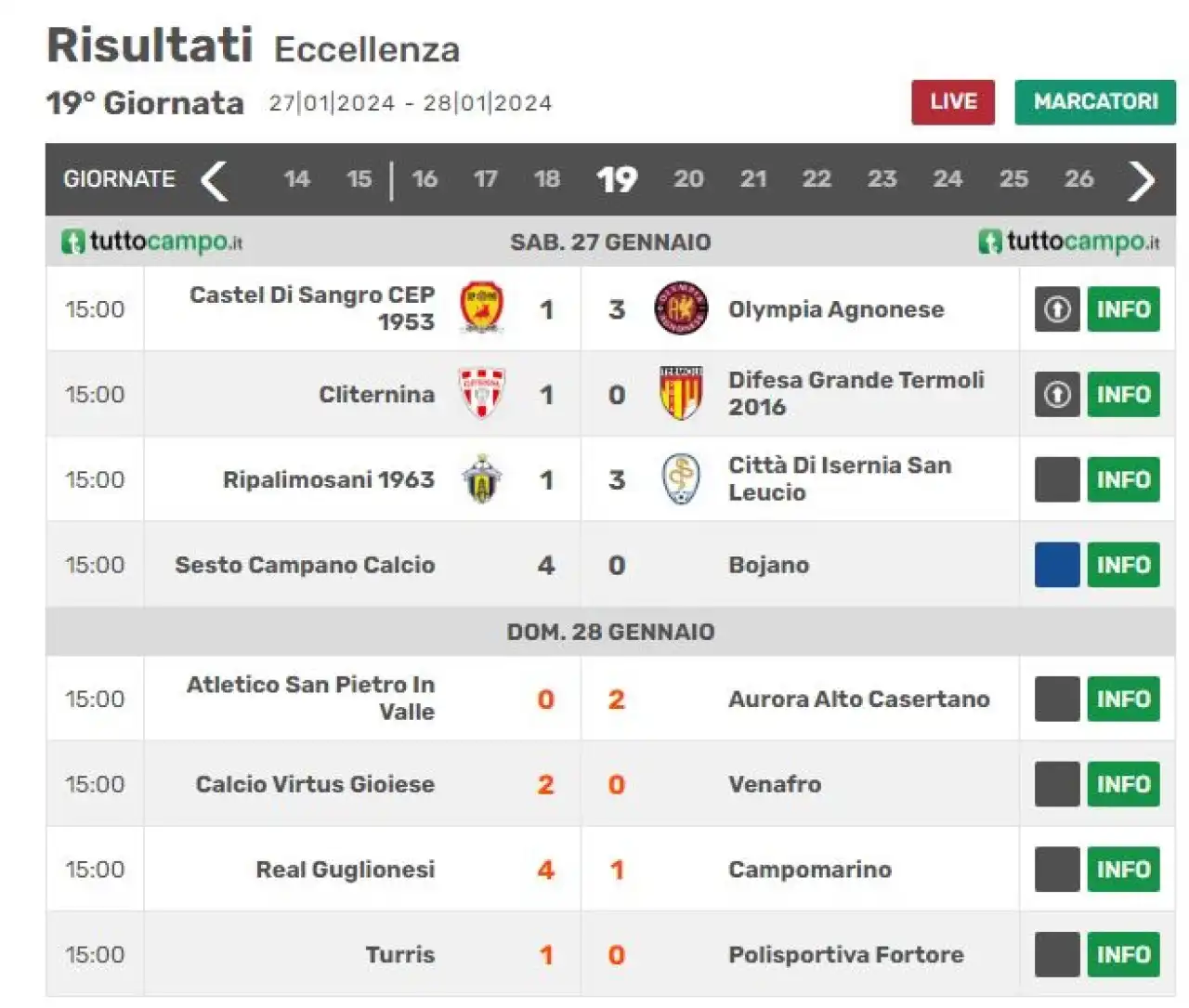Image resolution: width=1189 pixels, height=1008 pixels.
Task: Open Real Guglionesi team name link
Action: click(x=346, y=870)
